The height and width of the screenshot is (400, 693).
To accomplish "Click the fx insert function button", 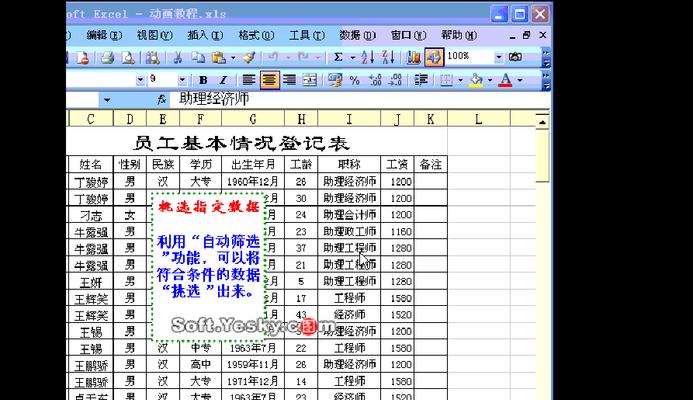I will click(161, 100).
